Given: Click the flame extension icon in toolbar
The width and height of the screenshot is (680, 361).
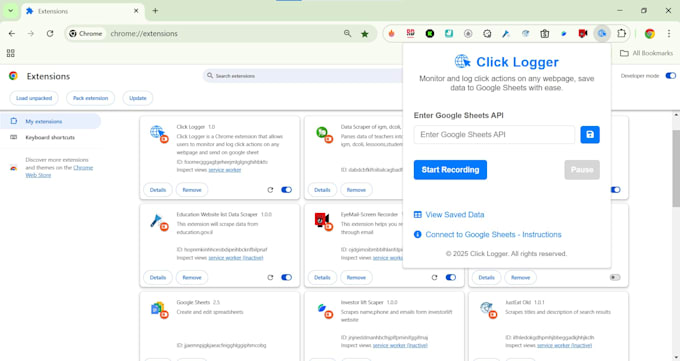Looking at the screenshot, I should (392, 33).
